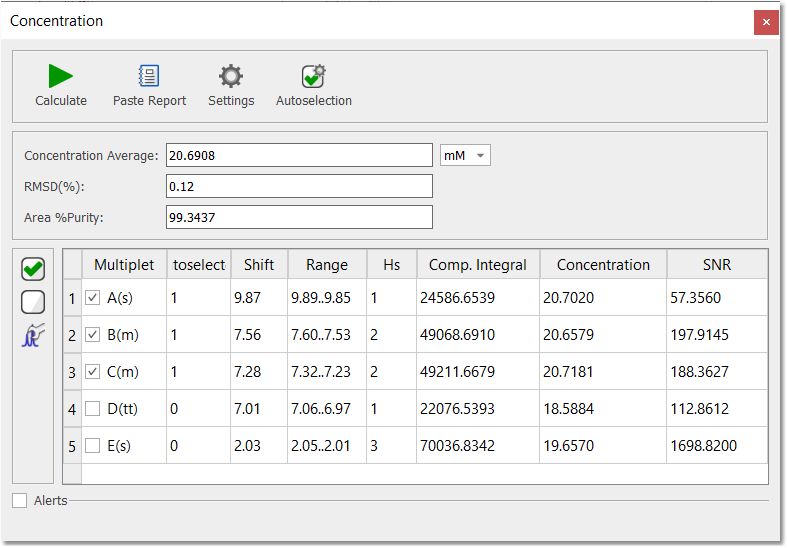The height and width of the screenshot is (548, 787).
Task: Sort by the SNR column header
Action: [x=717, y=264]
